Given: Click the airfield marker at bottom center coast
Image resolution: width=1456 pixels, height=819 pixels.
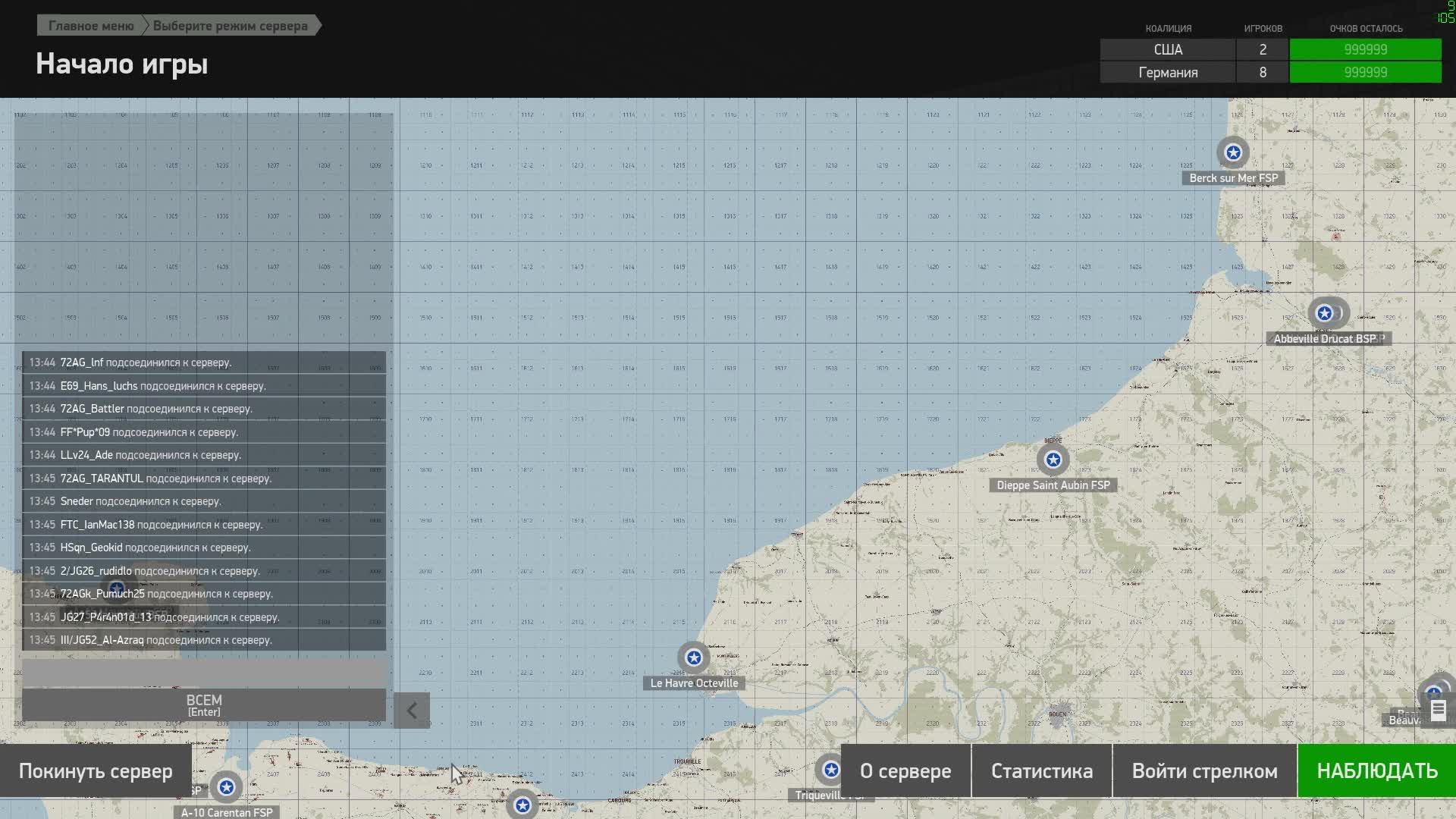Looking at the screenshot, I should click(x=522, y=805).
